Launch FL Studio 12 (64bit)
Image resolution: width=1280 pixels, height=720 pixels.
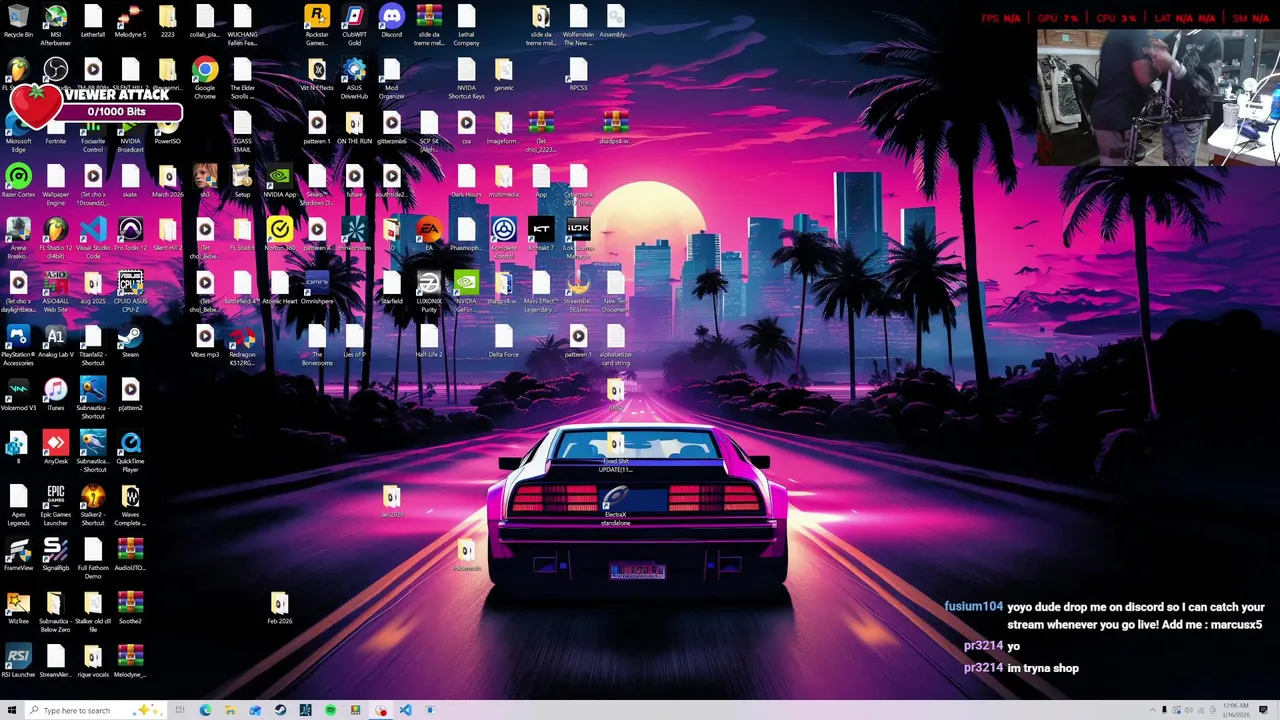[x=56, y=240]
